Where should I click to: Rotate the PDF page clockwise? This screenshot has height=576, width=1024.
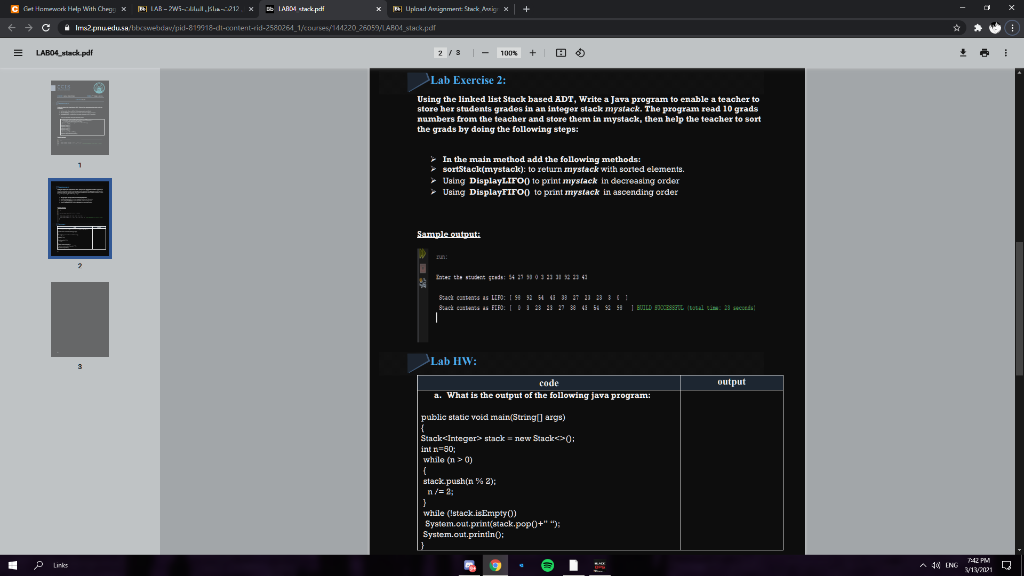tap(580, 53)
